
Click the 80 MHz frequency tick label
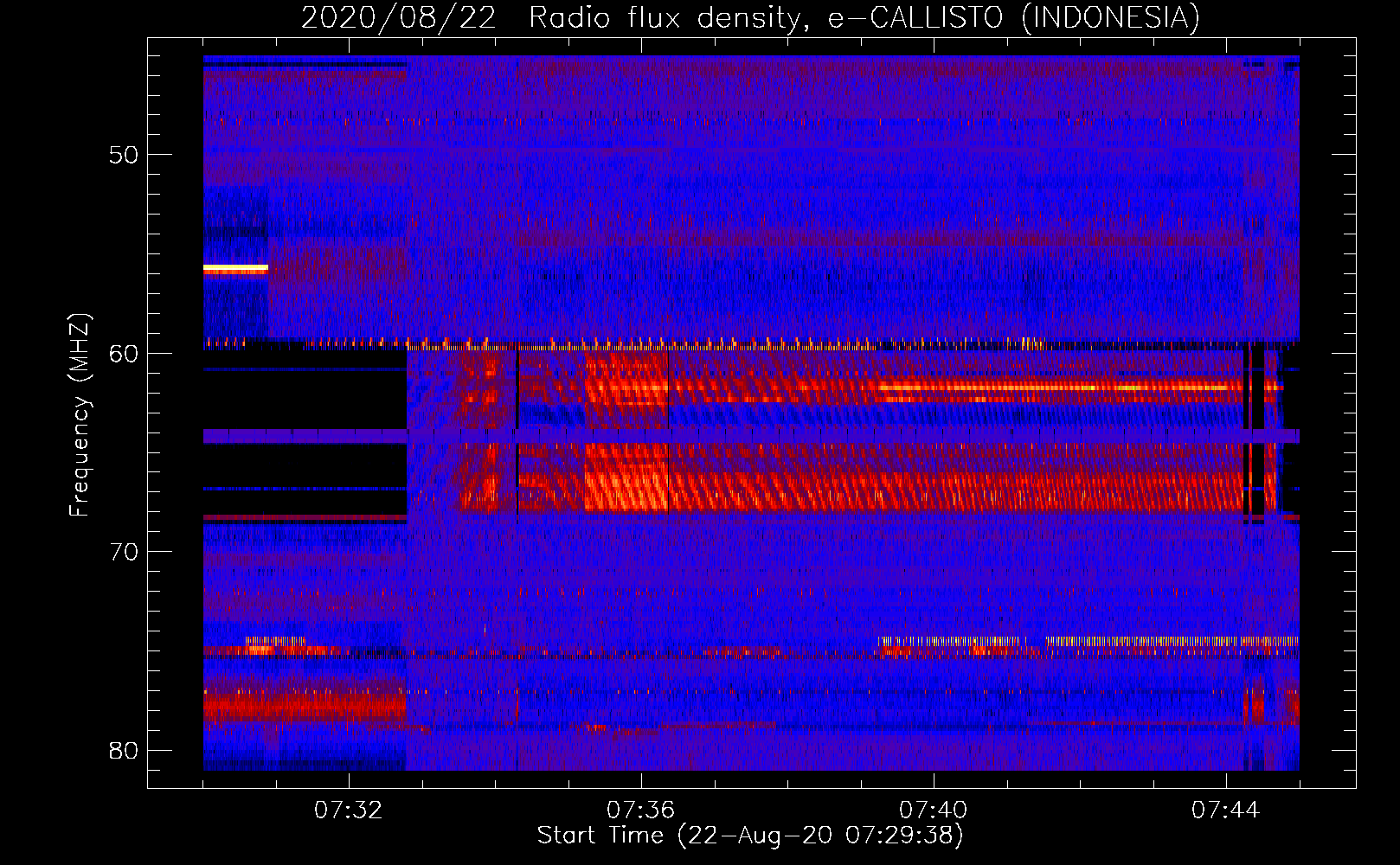tap(124, 750)
